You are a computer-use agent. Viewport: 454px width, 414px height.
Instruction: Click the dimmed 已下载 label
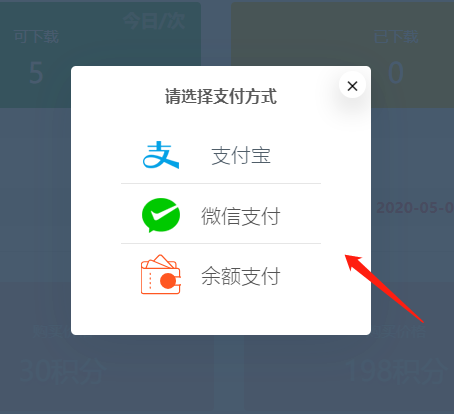click(x=396, y=37)
